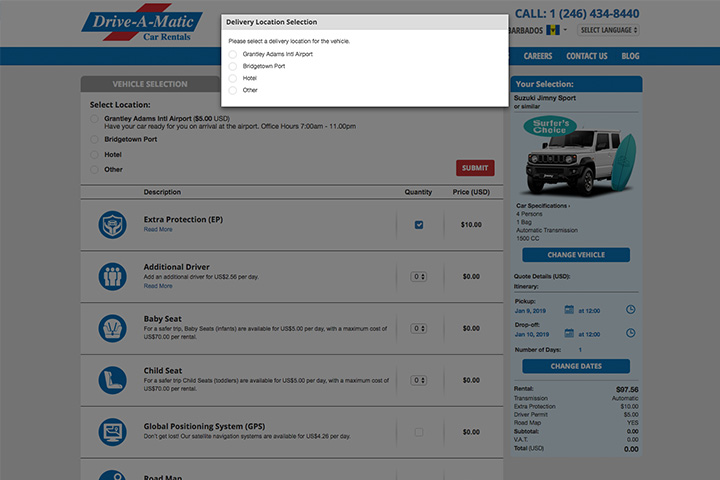Click the Change Vehicle button
This screenshot has height=480, width=720.
(576, 255)
